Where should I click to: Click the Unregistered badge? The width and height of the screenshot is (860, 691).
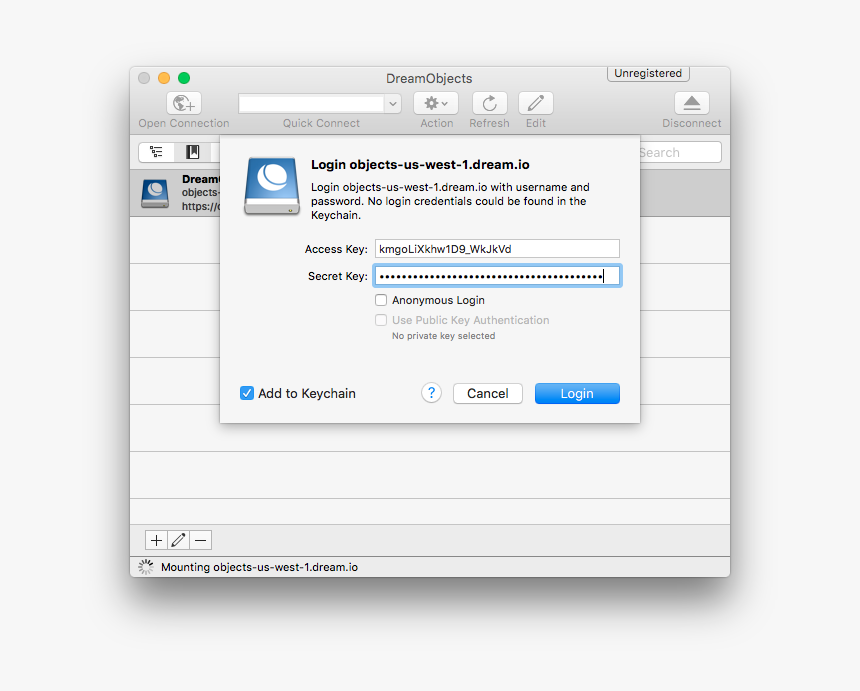(648, 73)
